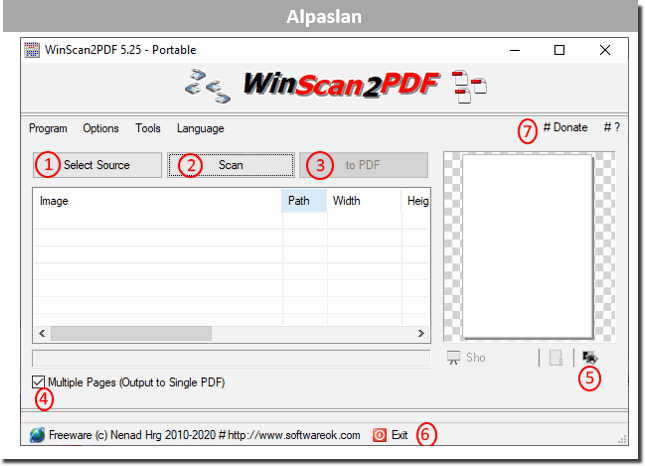Image resolution: width=645 pixels, height=466 pixels.
Task: Click the page icon under the preview
Action: tap(556, 358)
